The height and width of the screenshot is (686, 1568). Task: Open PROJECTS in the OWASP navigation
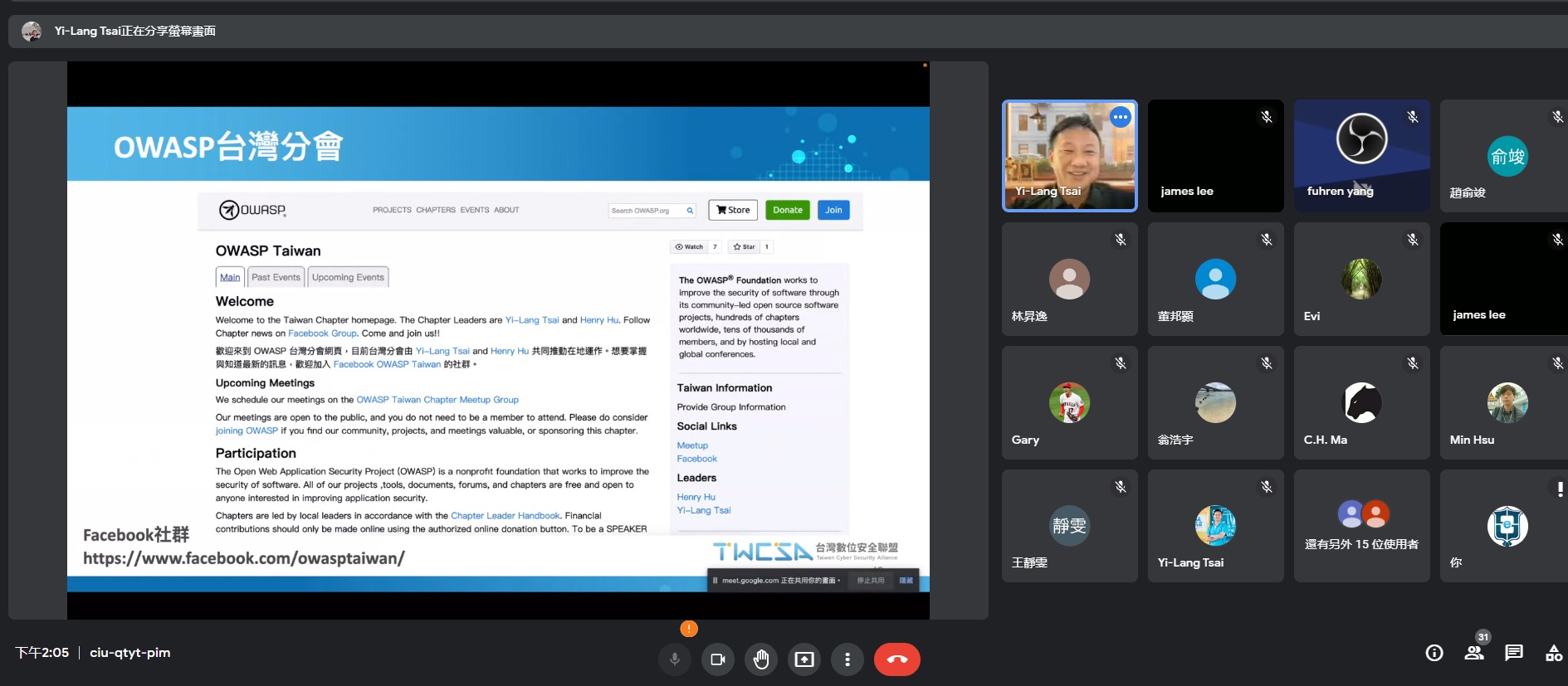tap(392, 210)
